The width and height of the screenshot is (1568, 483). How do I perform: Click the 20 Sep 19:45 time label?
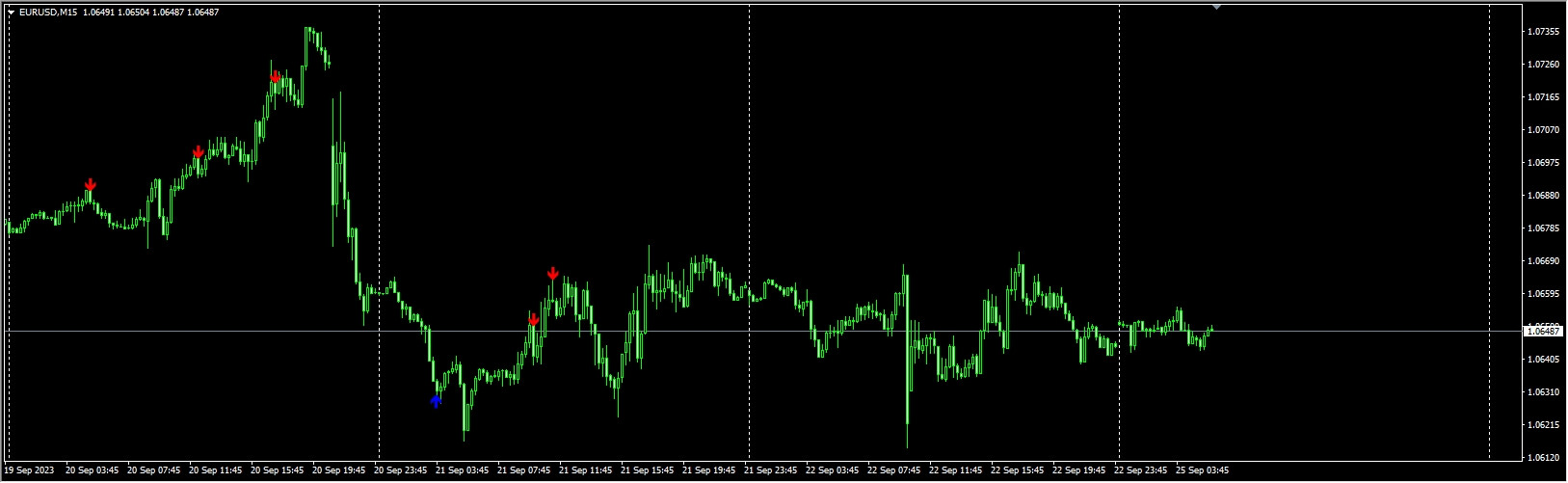pyautogui.click(x=339, y=470)
